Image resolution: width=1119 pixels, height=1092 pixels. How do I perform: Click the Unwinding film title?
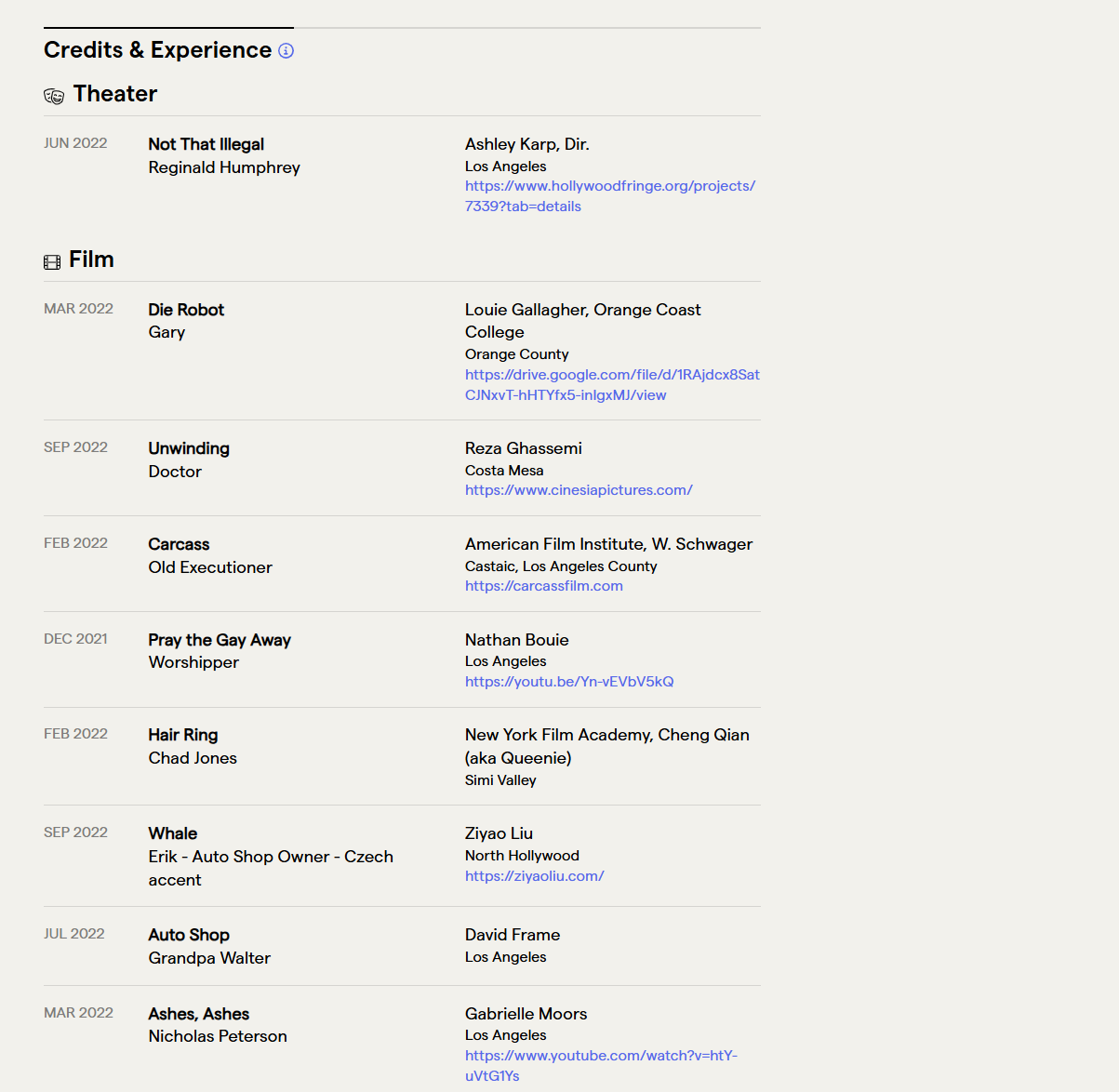pyautogui.click(x=189, y=448)
